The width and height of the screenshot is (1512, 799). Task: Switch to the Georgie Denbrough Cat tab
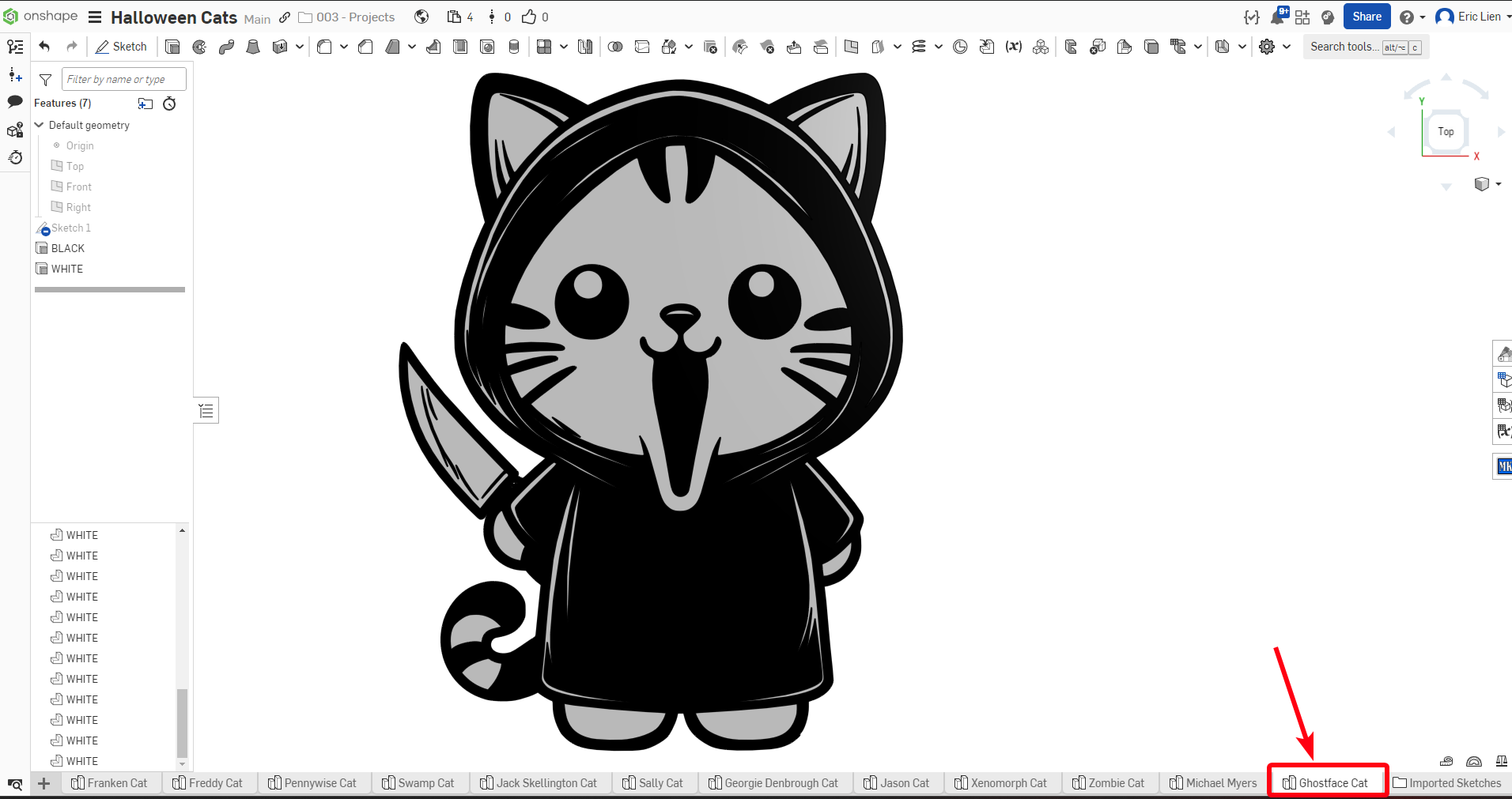coord(773,783)
